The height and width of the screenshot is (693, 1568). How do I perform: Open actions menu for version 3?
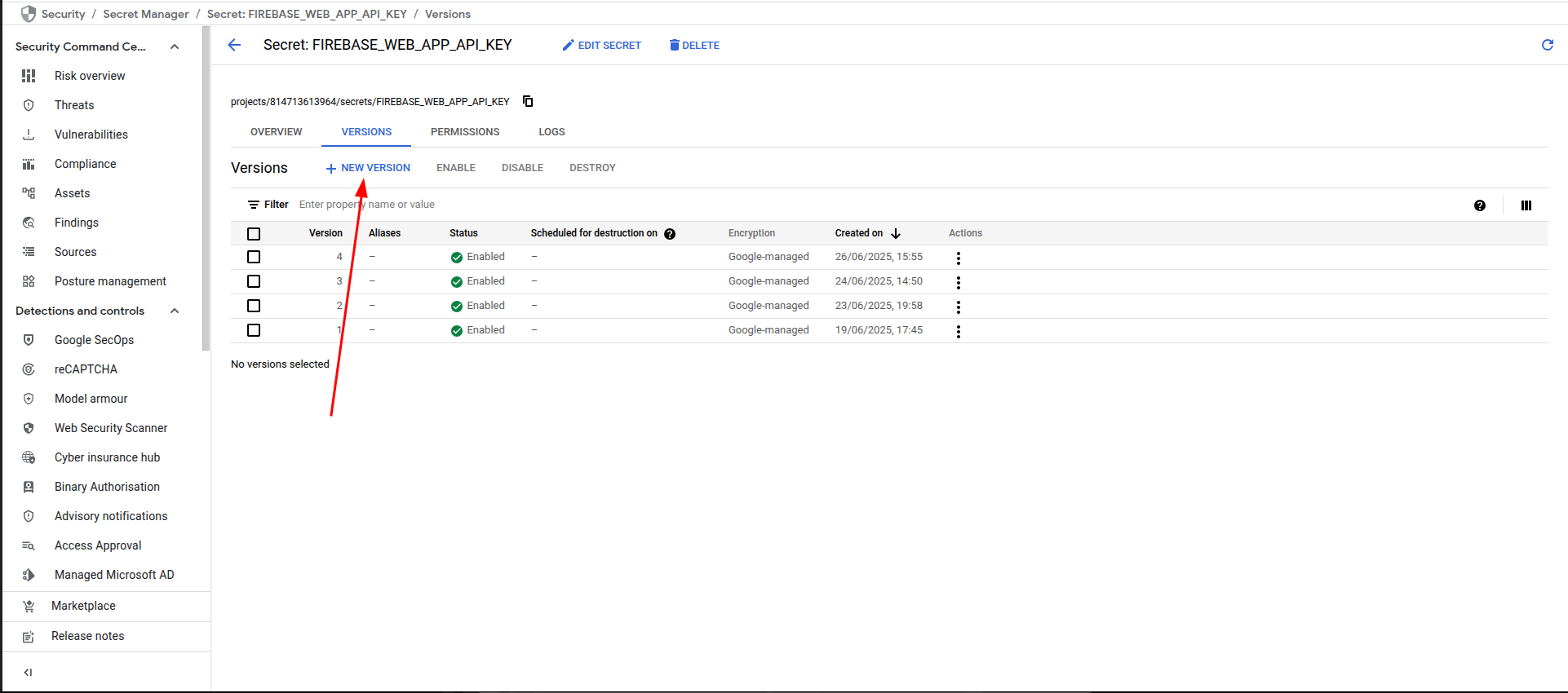click(958, 282)
